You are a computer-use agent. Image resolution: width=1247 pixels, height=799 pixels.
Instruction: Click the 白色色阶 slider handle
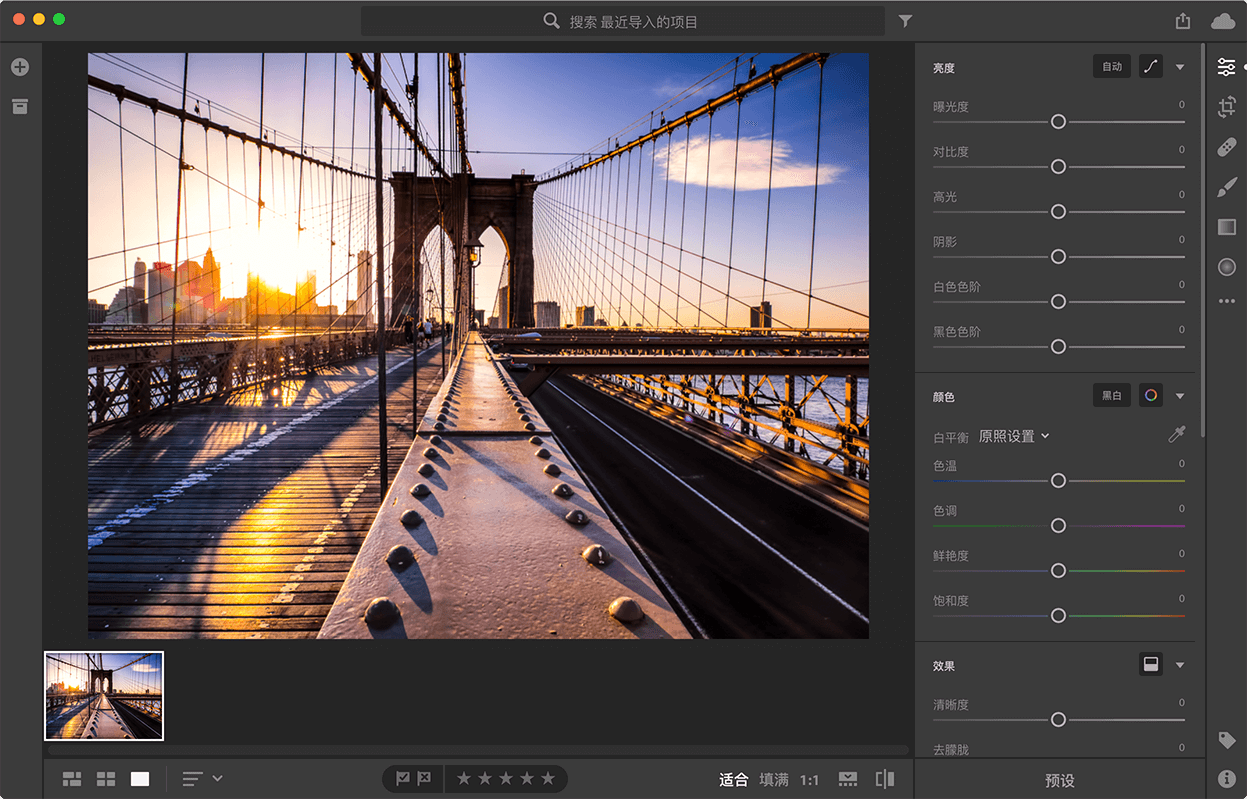pos(1058,301)
